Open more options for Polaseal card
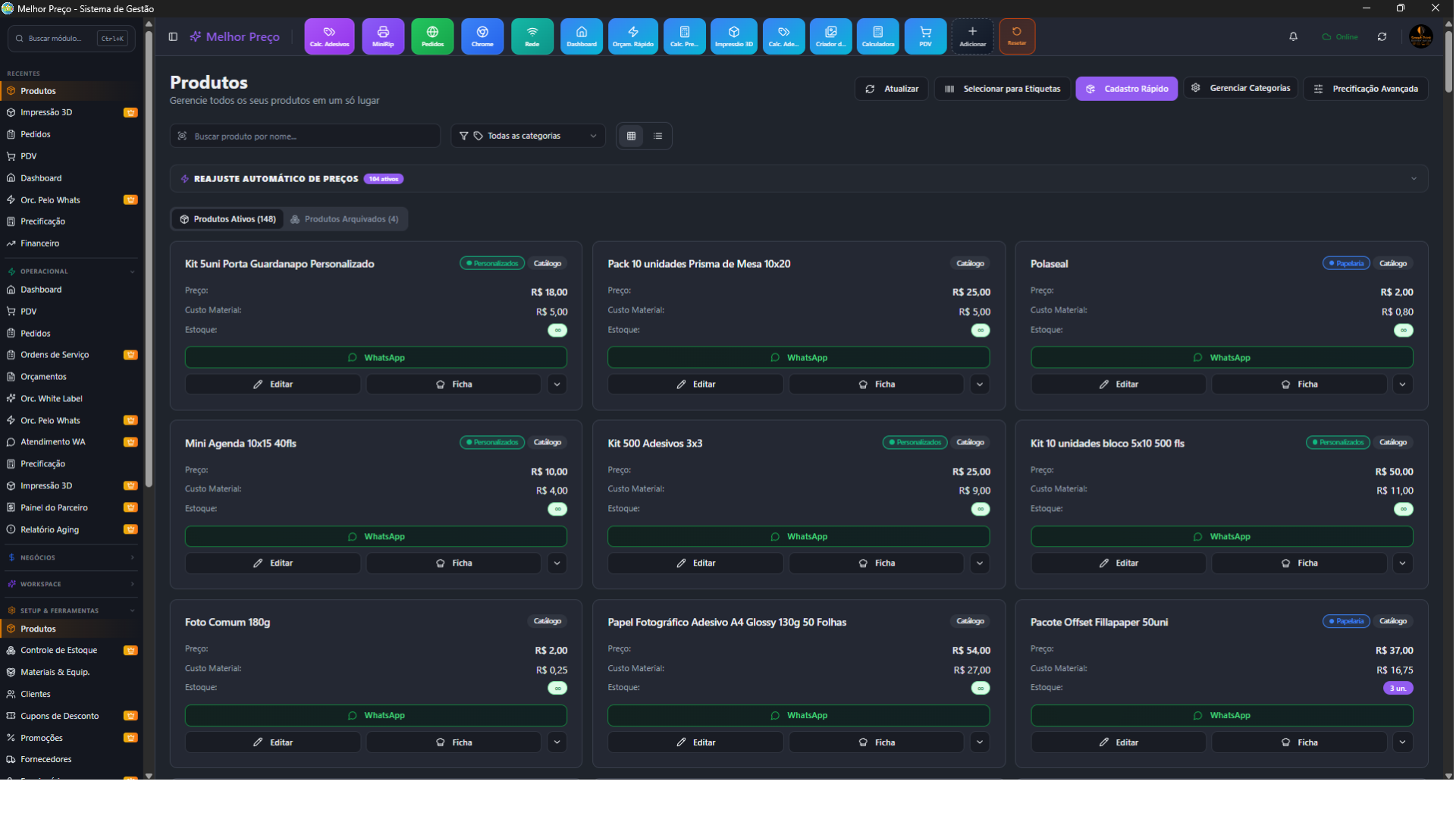Viewport: 1456px width, 819px height. coord(1403,384)
